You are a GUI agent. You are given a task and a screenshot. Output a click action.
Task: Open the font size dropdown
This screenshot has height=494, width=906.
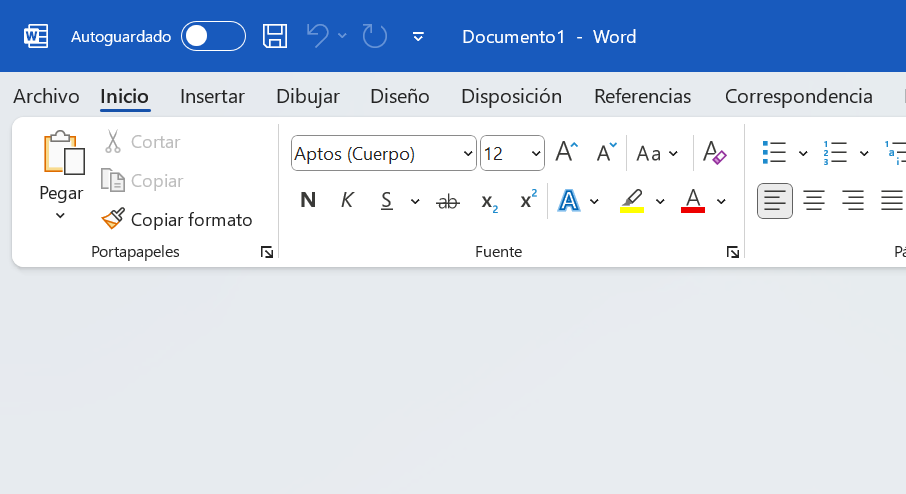point(536,154)
